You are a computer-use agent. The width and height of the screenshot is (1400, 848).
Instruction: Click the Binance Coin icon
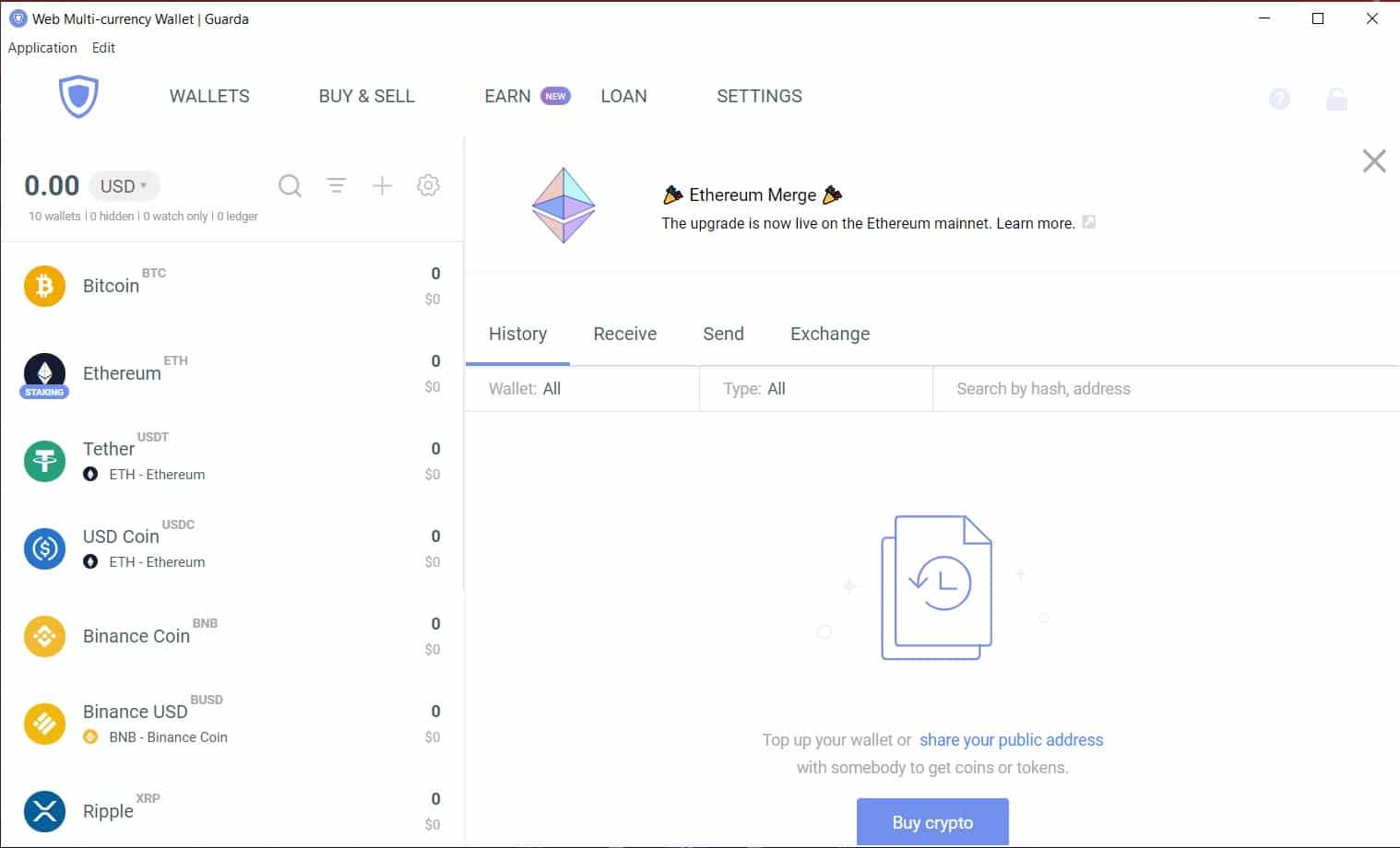(x=44, y=636)
